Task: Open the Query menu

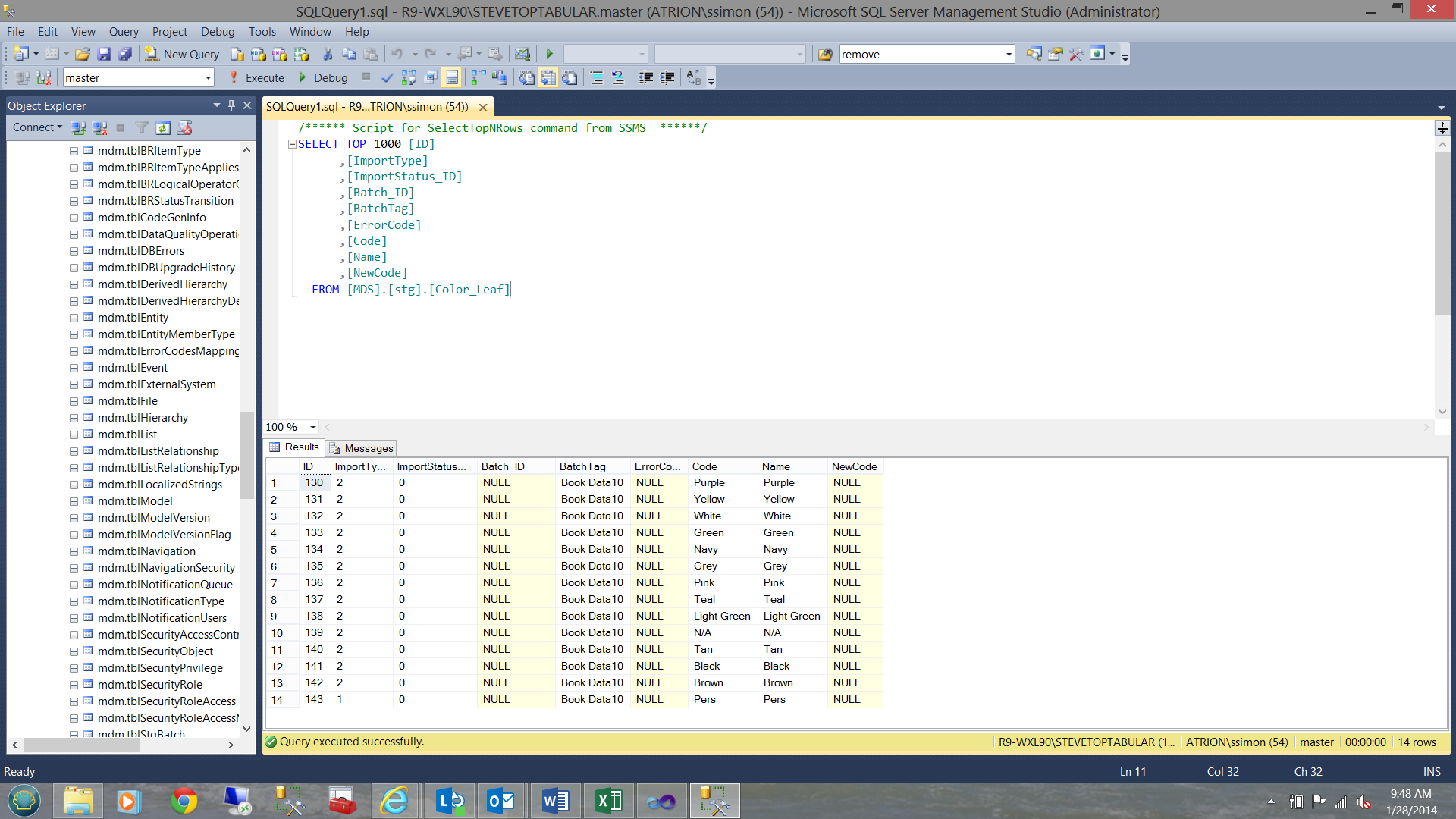Action: pos(123,31)
